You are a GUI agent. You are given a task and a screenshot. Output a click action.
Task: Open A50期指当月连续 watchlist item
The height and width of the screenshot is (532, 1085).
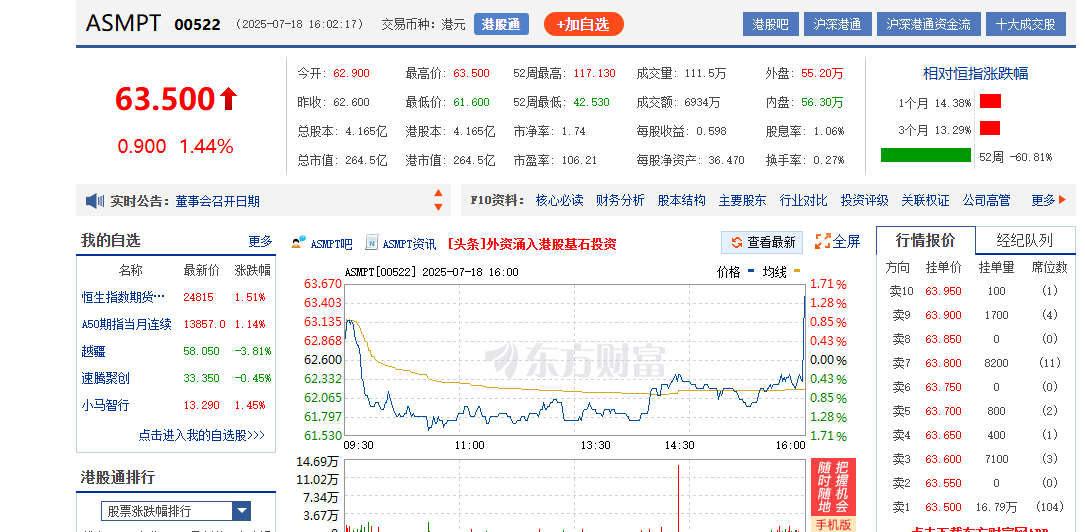click(127, 324)
